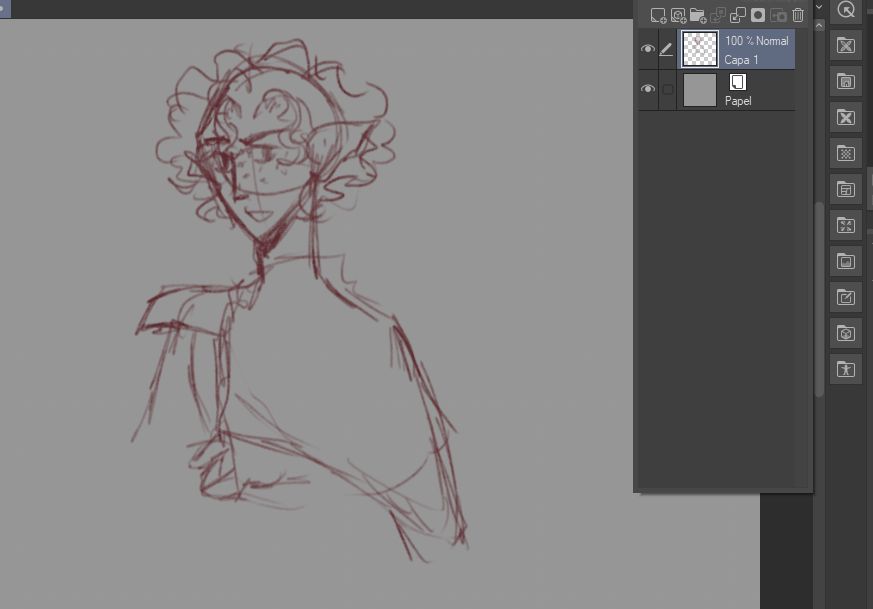Open the frame layout material folder
Screen dimensions: 873x609
pos(846,189)
